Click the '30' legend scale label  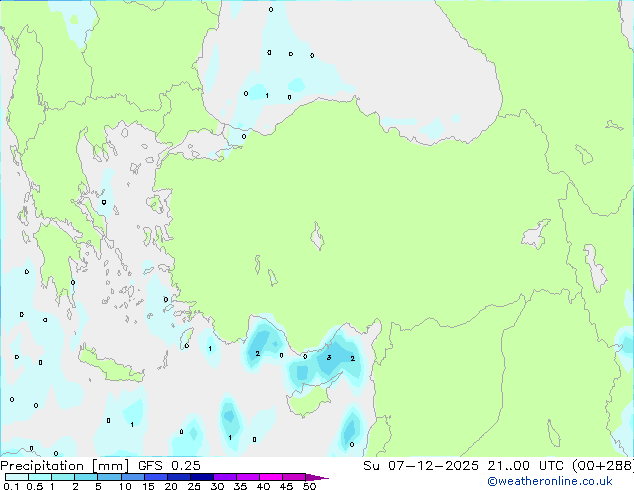tap(217, 486)
